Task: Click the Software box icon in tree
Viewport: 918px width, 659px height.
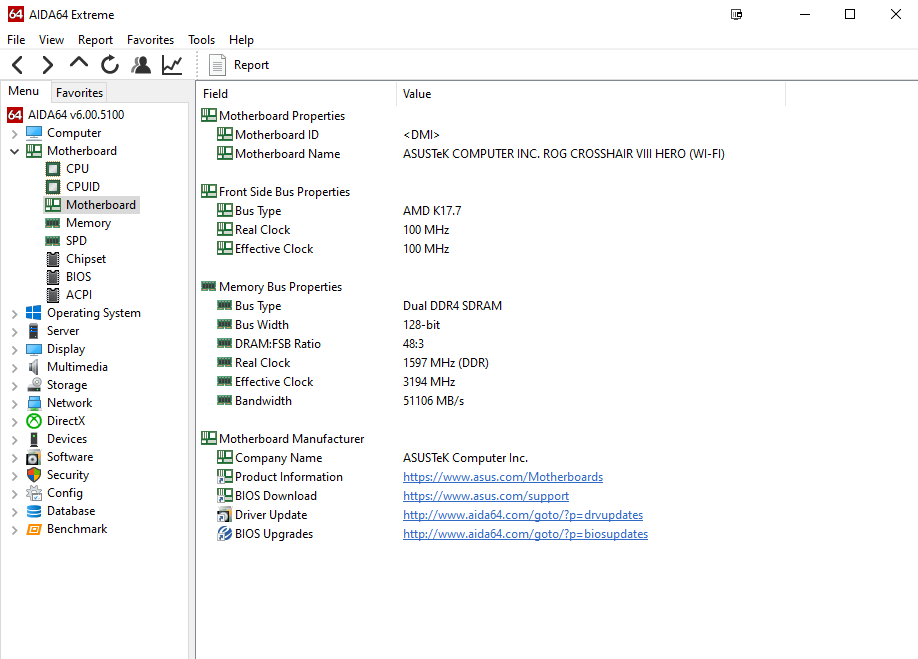Action: [34, 457]
